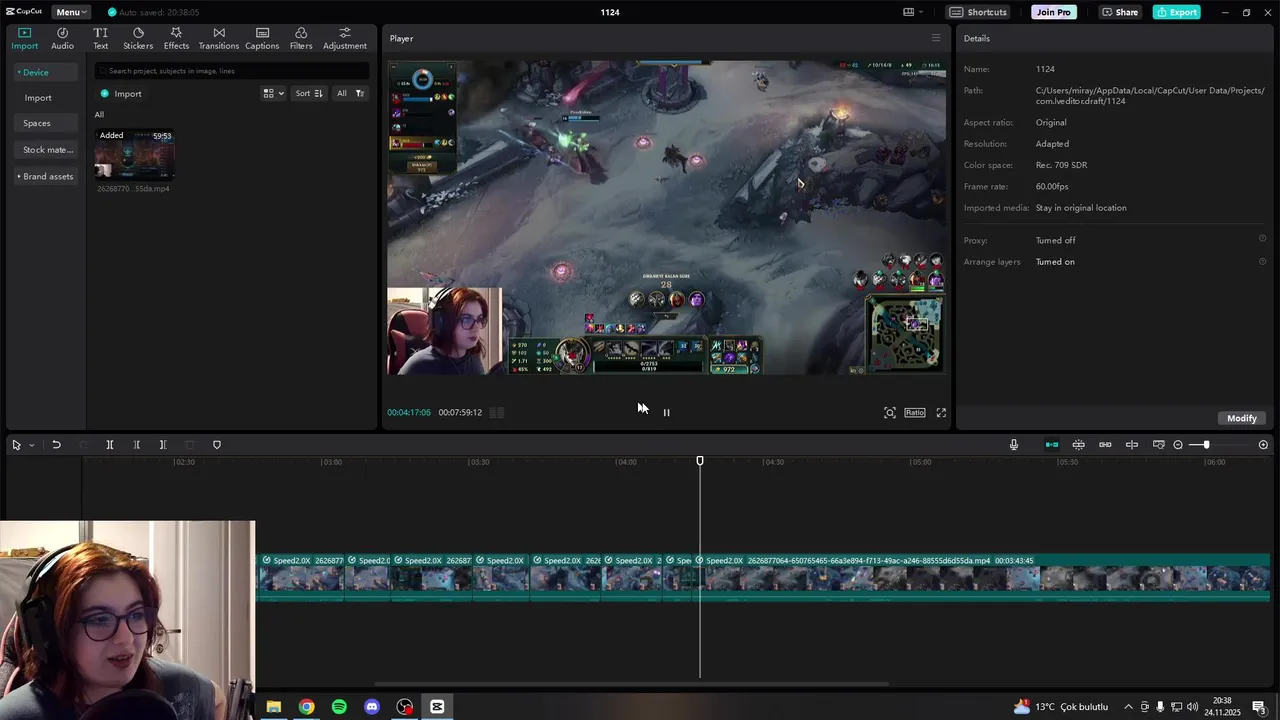Screen dimensions: 1280x720
Task: Open the Audio panel tab
Action: pos(62,38)
